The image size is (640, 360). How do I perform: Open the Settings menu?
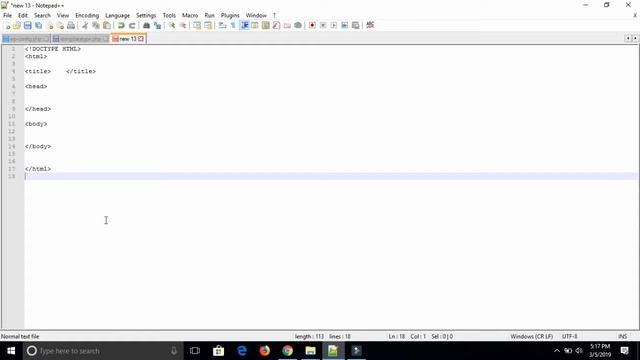tap(146, 16)
